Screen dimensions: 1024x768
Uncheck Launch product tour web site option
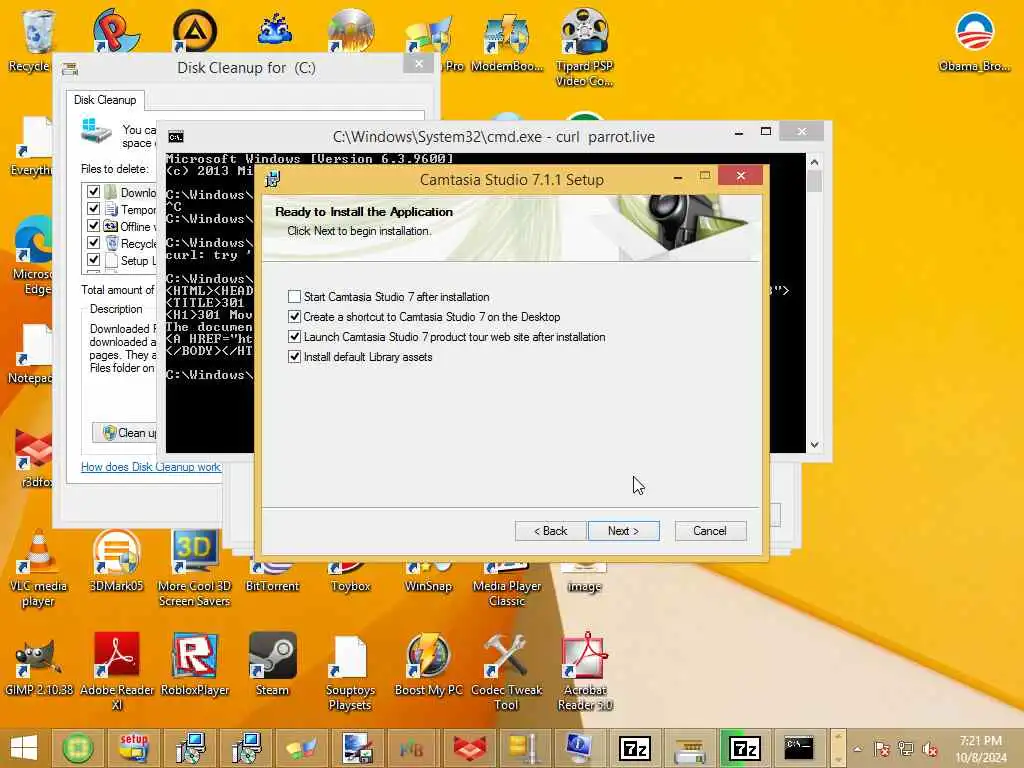click(x=295, y=337)
